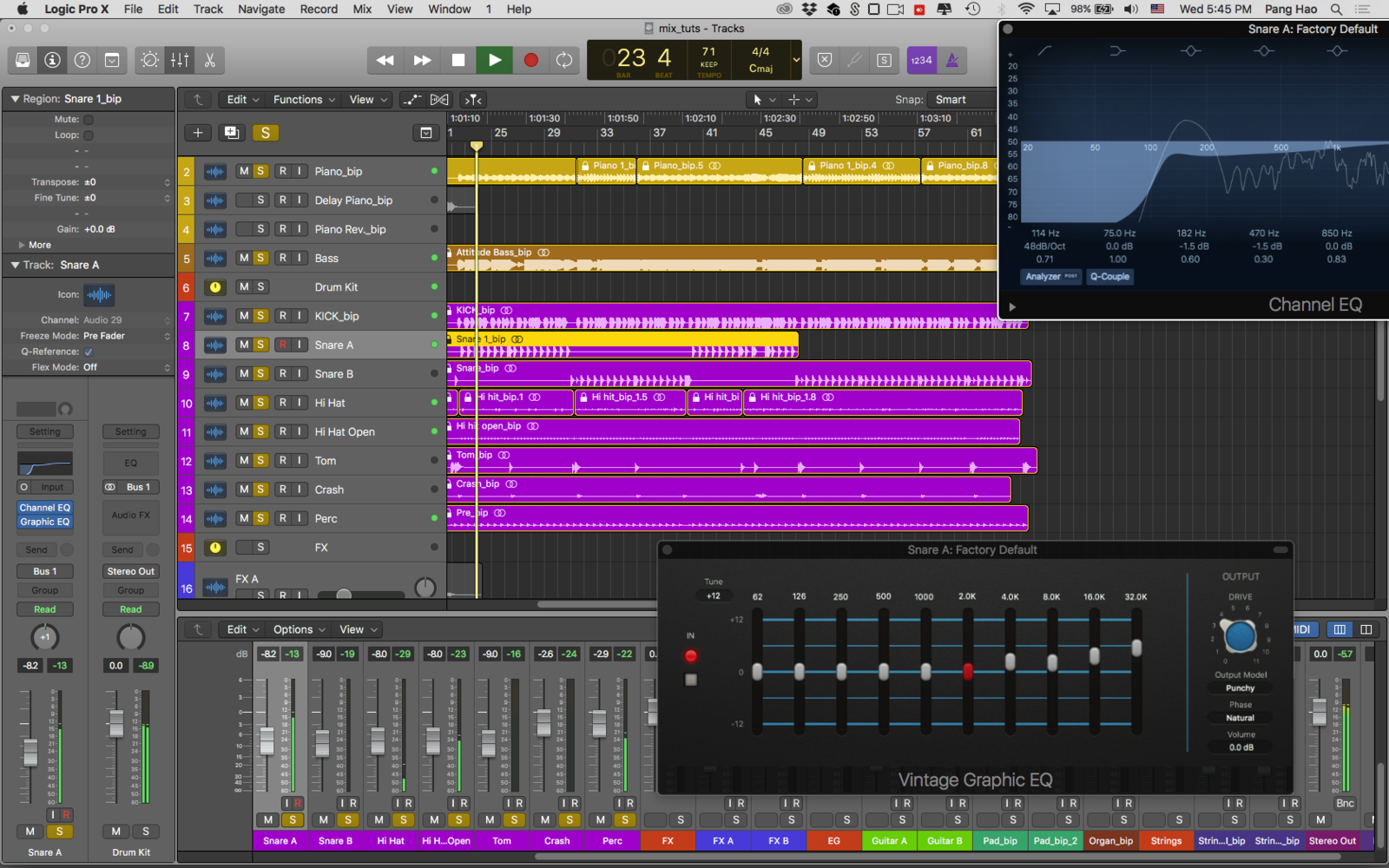
Task: Enable the region Loop checkbox
Action: pyautogui.click(x=89, y=135)
